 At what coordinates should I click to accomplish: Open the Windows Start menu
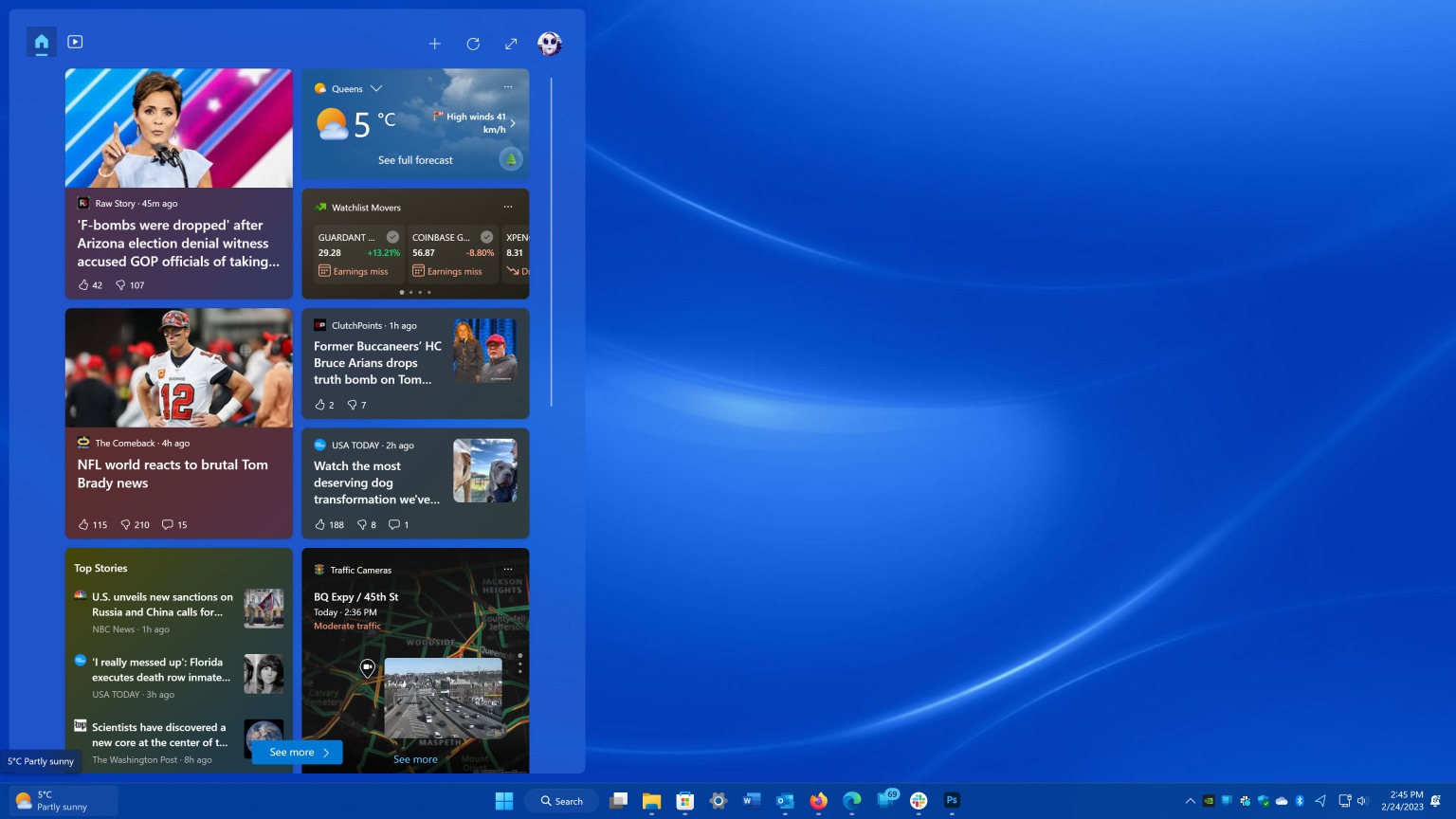tap(504, 801)
